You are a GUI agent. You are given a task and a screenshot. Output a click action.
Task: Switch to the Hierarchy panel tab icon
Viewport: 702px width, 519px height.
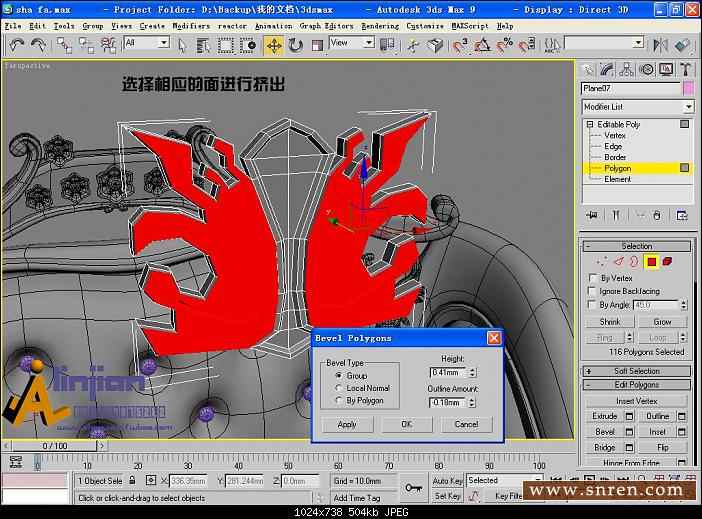click(627, 69)
